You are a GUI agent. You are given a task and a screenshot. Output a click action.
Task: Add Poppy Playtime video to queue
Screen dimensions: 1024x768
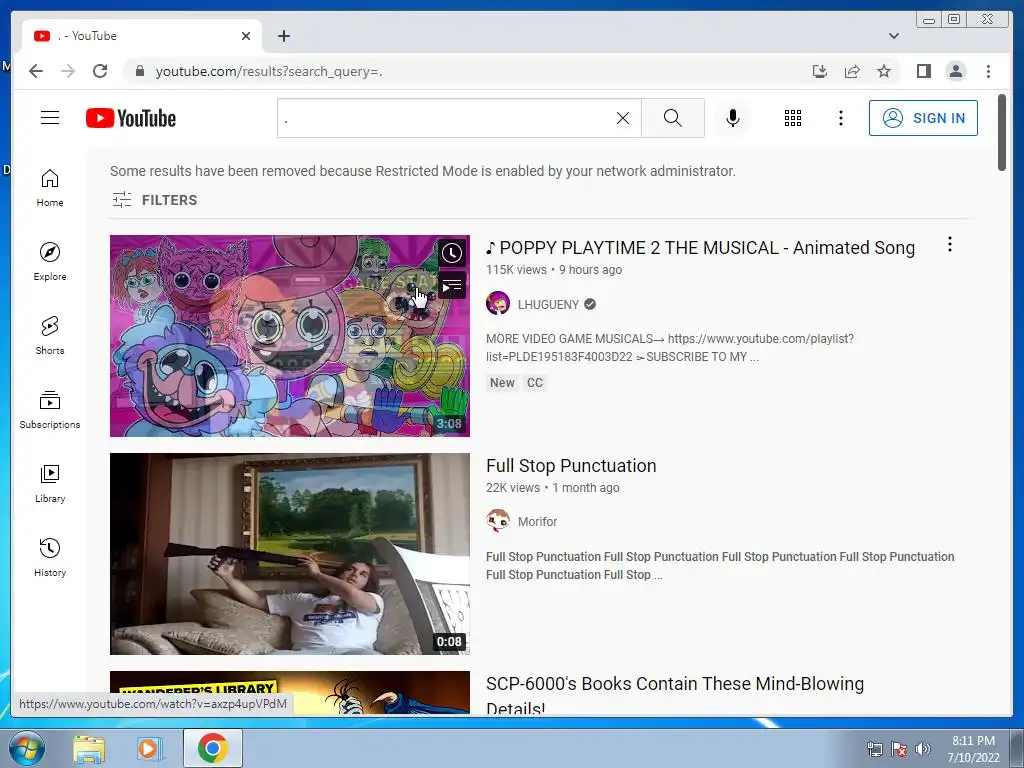click(451, 285)
